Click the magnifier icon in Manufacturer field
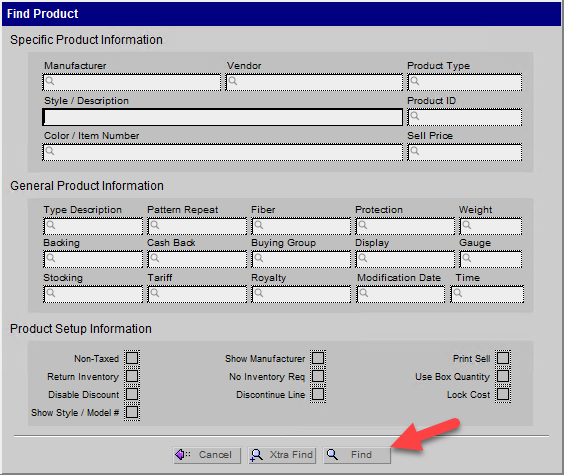Image resolution: width=564 pixels, height=475 pixels. tap(50, 81)
